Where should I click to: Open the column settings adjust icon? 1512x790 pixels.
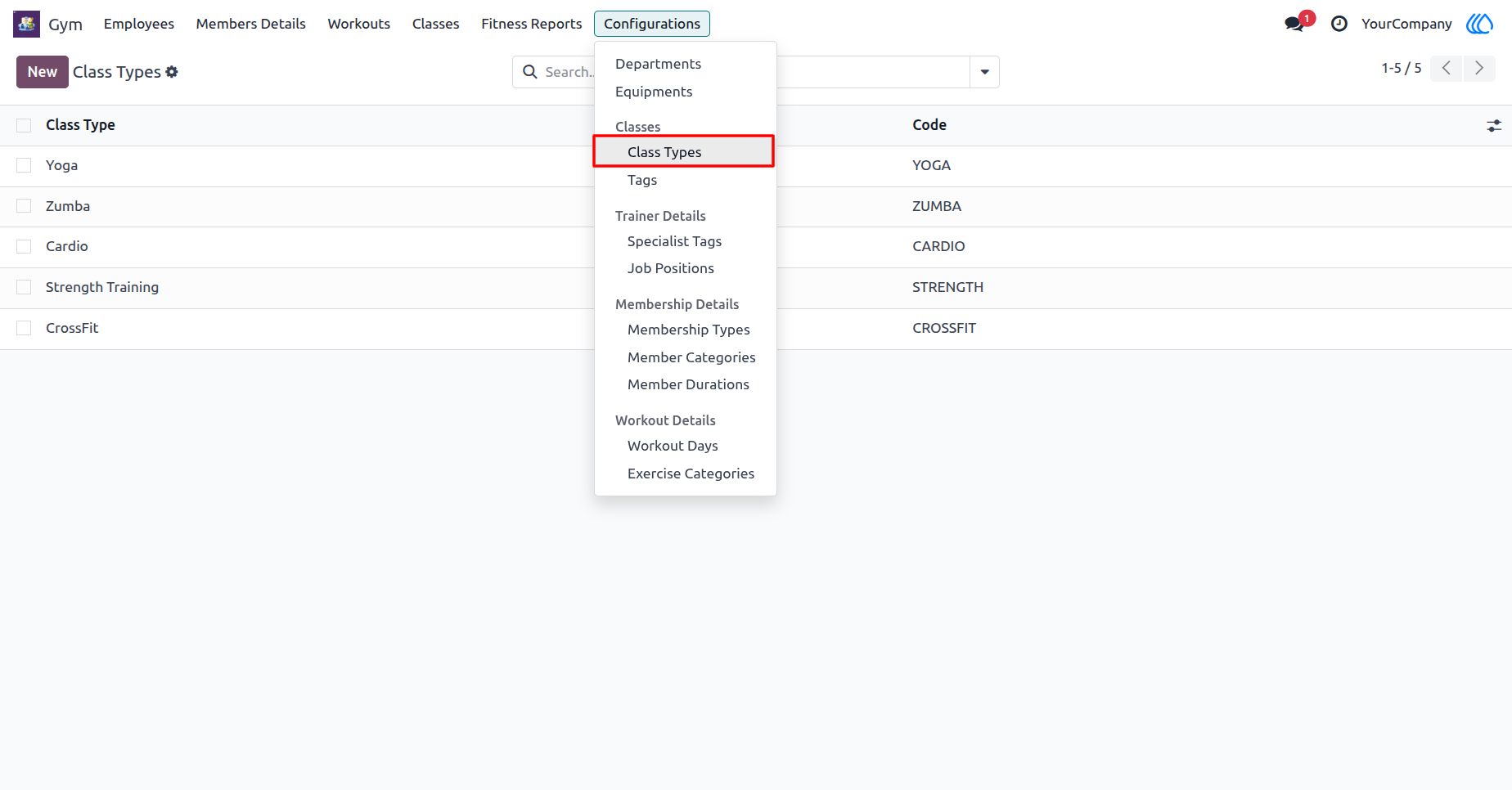[1494, 126]
